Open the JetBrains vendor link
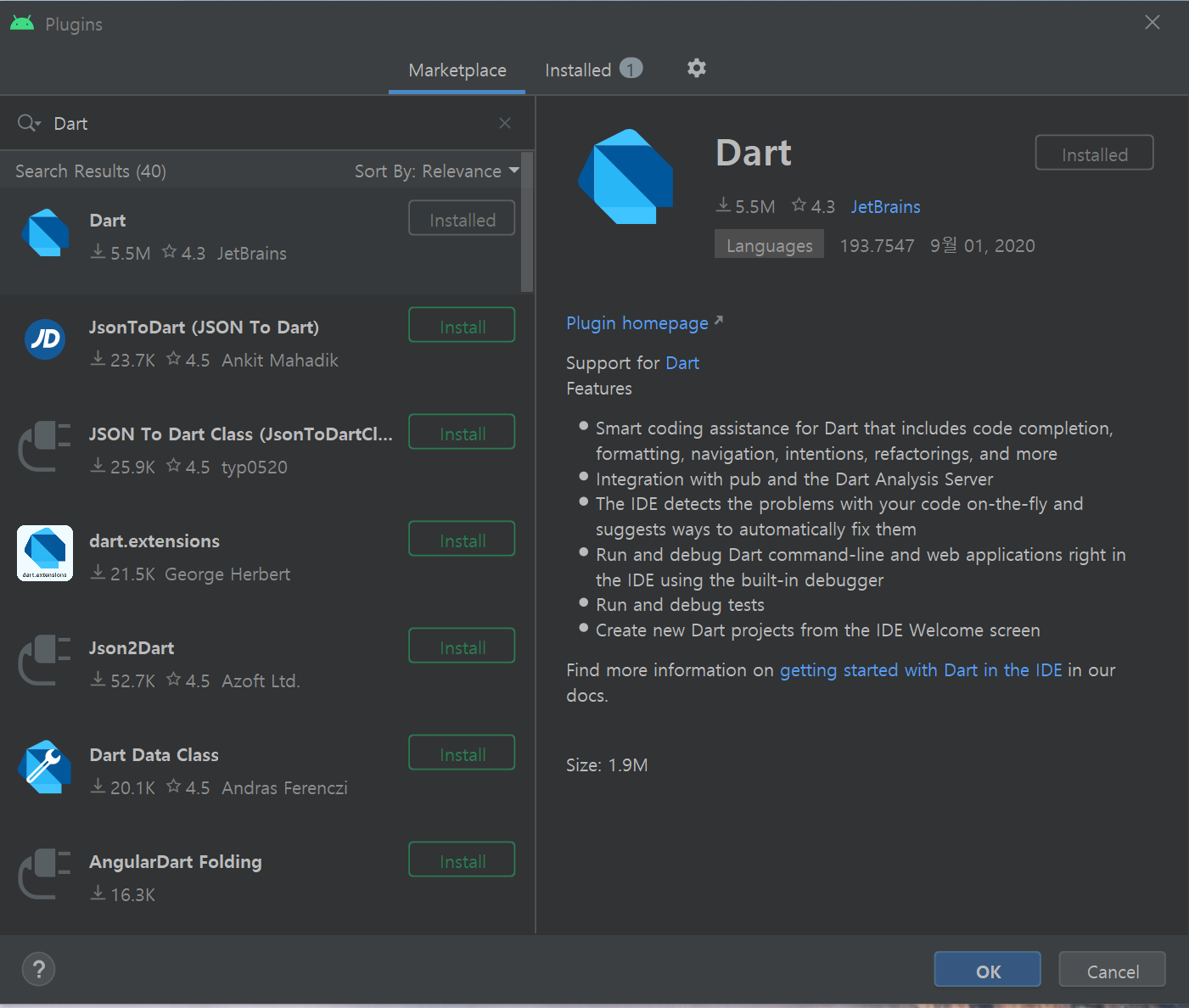The height and width of the screenshot is (1008, 1189). 886,207
